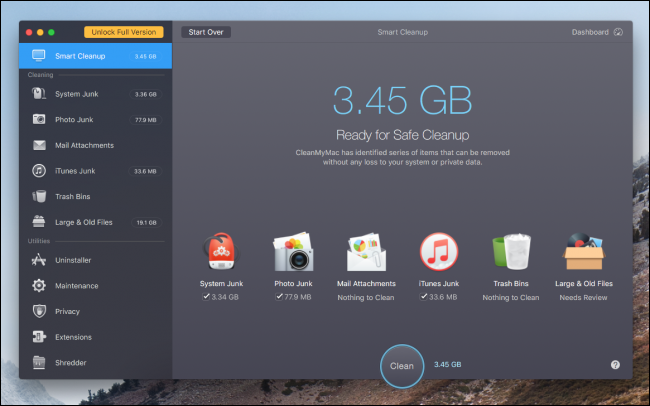
Task: Open System Junk vacuum icon in sidebar
Action: [39, 94]
